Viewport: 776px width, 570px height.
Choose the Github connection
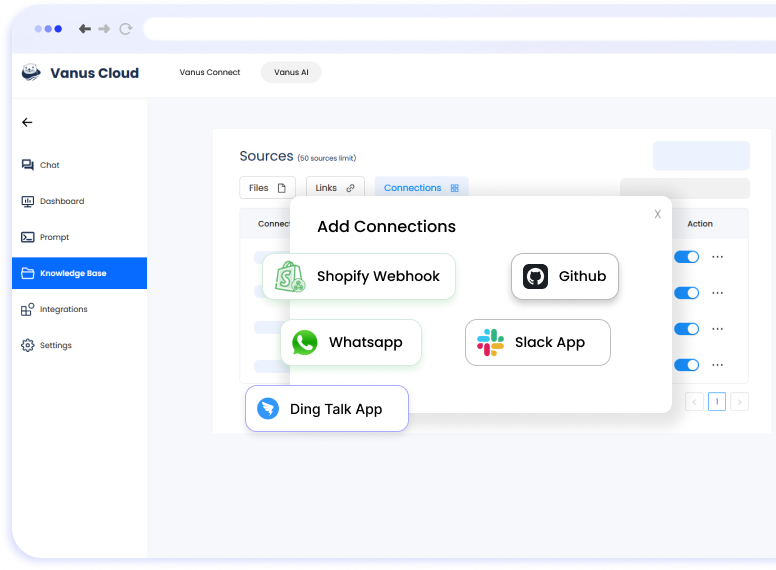click(x=565, y=276)
